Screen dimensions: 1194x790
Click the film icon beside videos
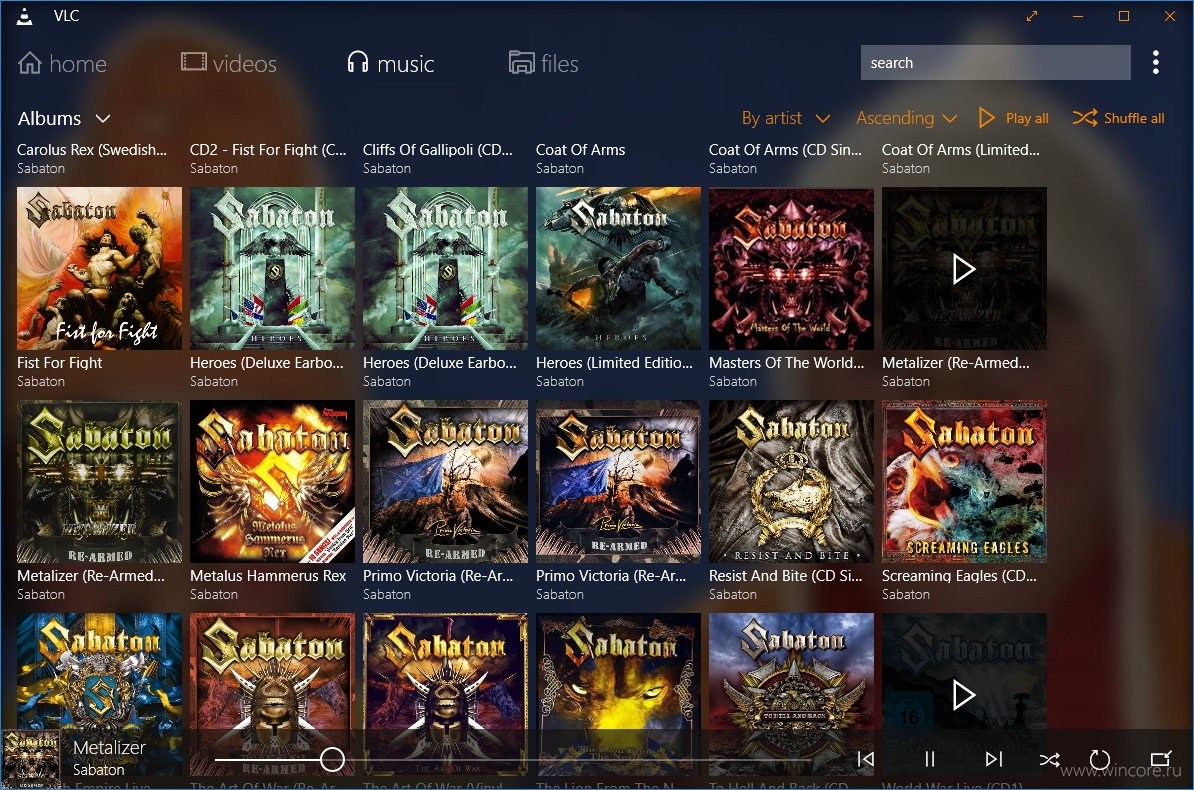[x=193, y=62]
